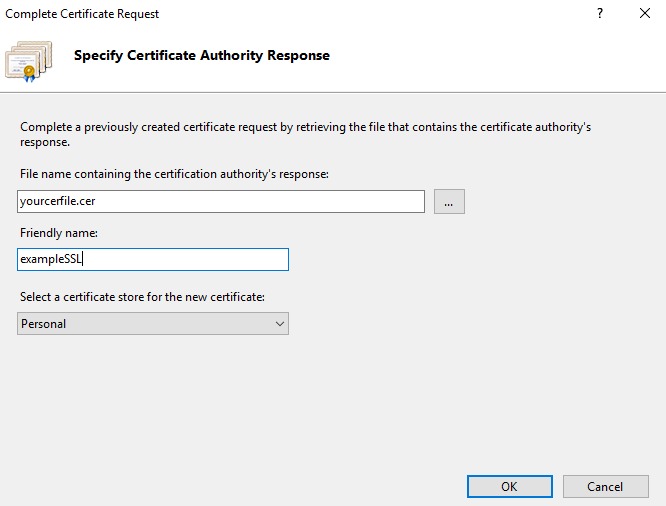Image resolution: width=666 pixels, height=506 pixels.
Task: Click the OK button
Action: [x=509, y=486]
